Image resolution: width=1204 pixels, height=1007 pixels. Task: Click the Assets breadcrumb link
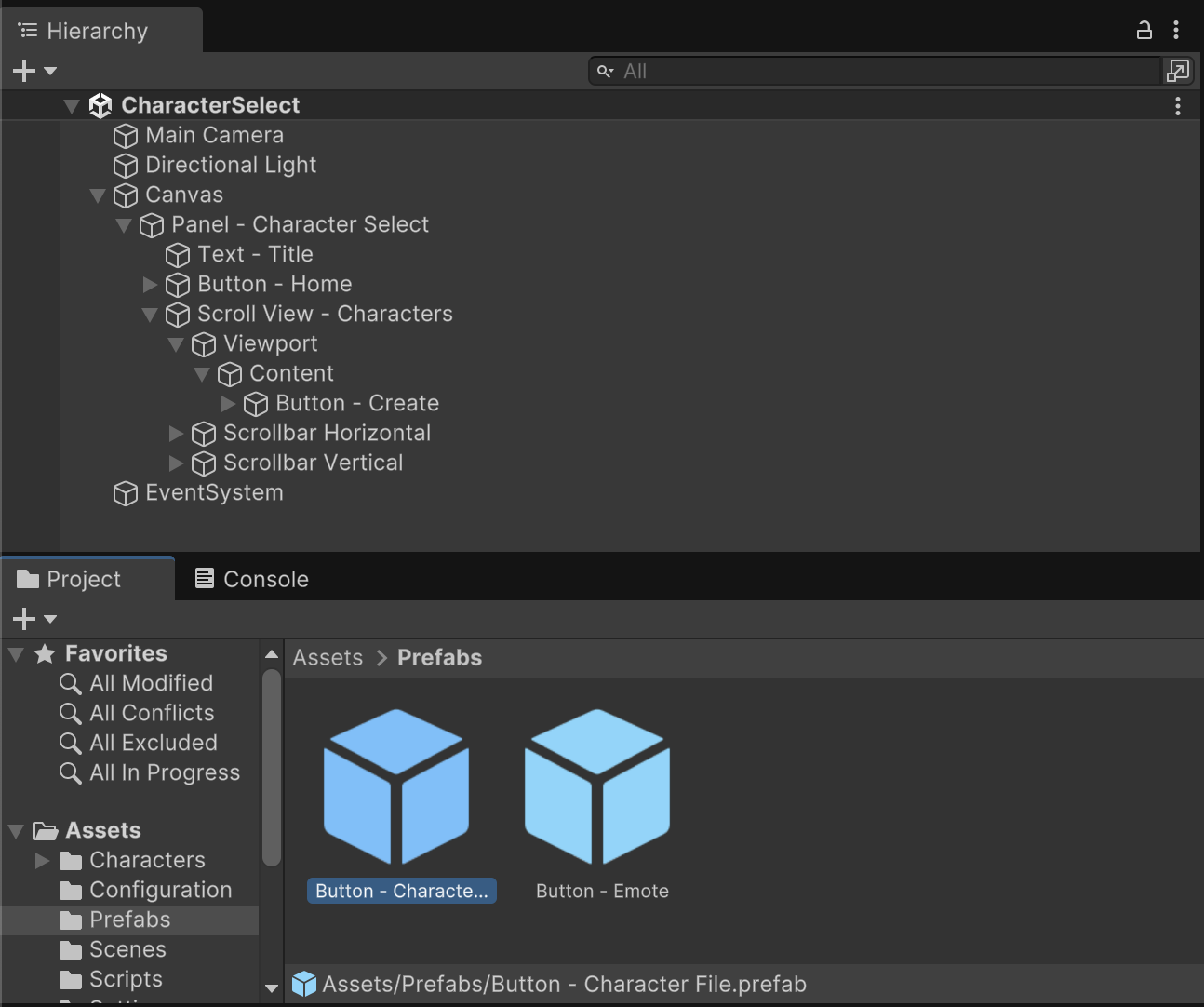pyautogui.click(x=328, y=658)
